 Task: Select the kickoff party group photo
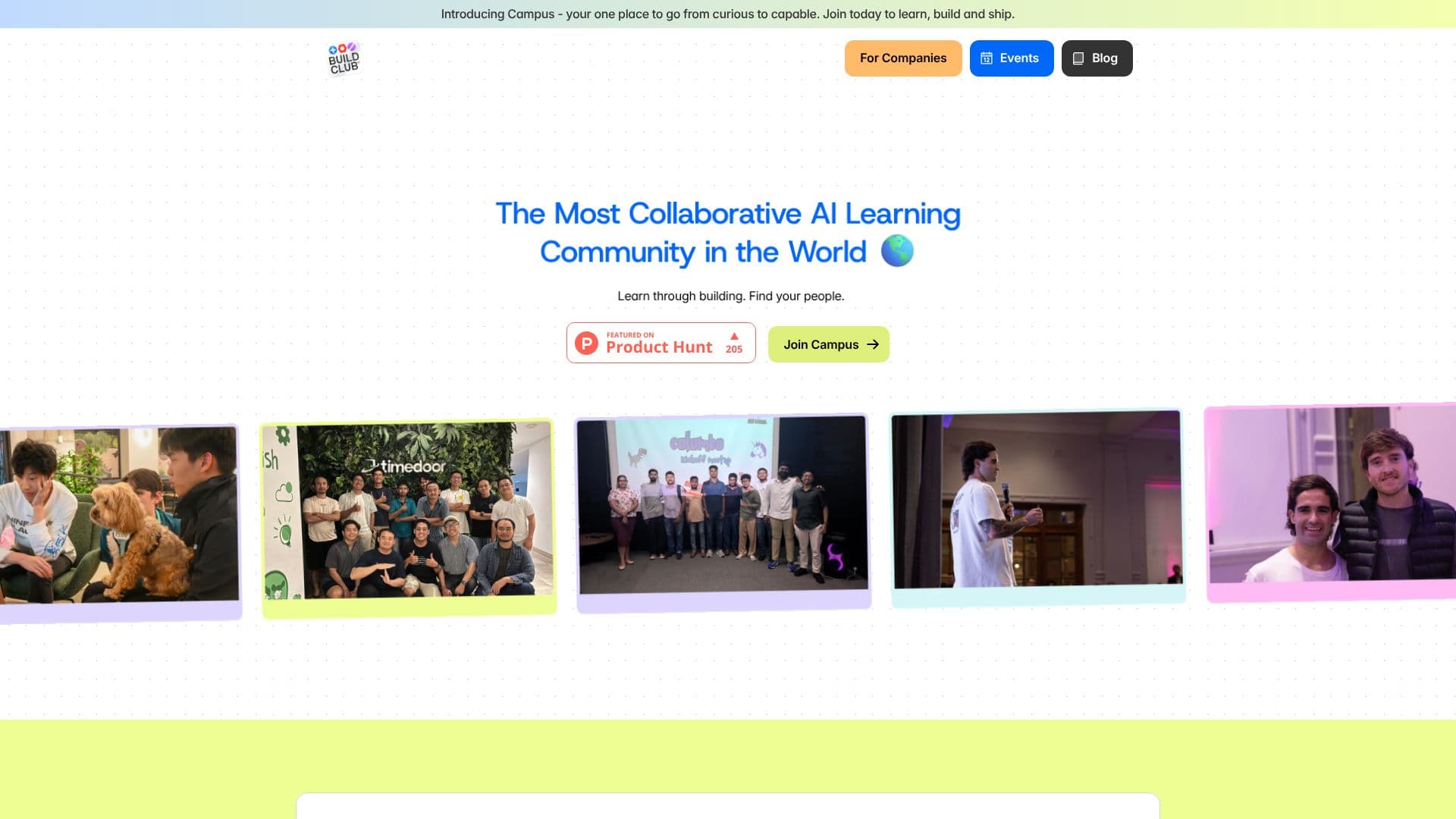pyautogui.click(x=723, y=513)
